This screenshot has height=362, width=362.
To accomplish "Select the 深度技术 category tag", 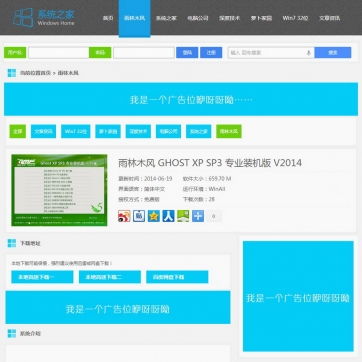I will (138, 131).
